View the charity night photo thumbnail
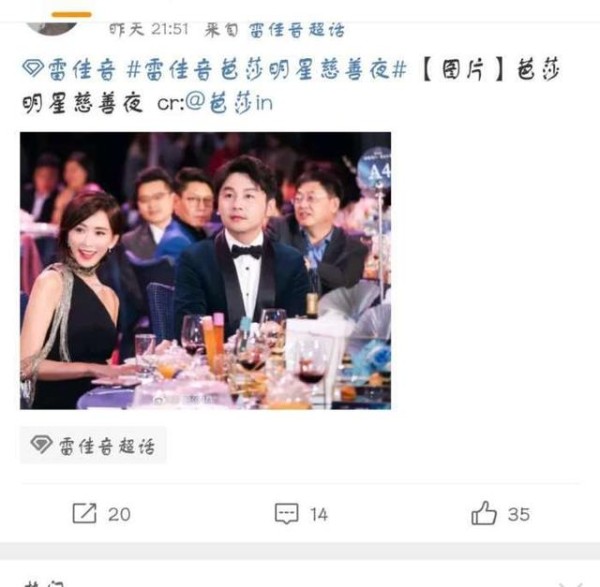 tap(205, 271)
